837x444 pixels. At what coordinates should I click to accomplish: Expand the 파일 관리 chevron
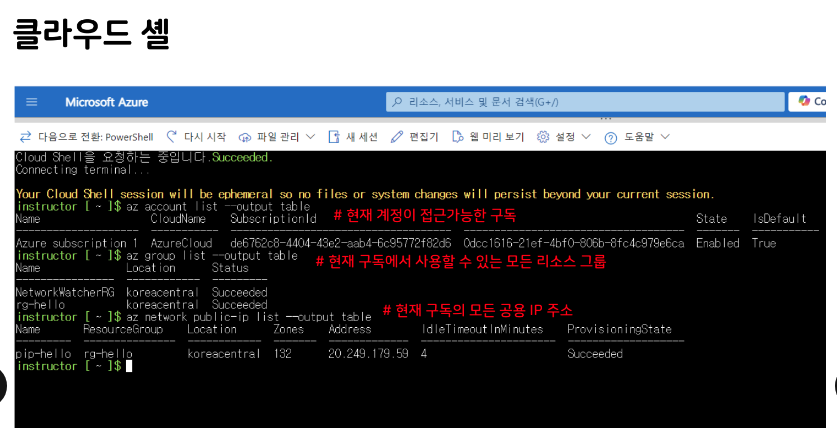(310, 137)
